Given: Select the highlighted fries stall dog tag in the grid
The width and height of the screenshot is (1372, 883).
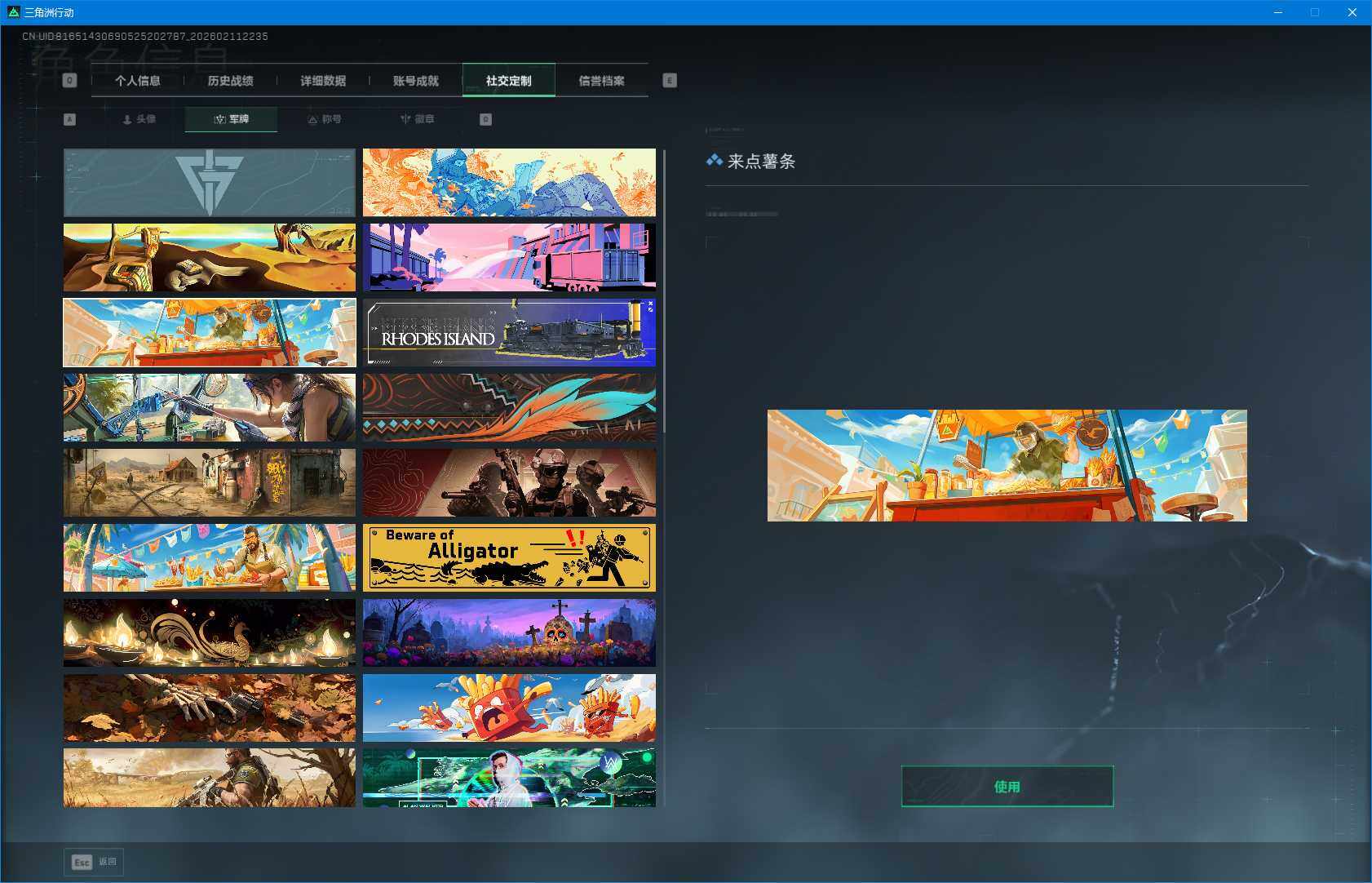Looking at the screenshot, I should (210, 333).
